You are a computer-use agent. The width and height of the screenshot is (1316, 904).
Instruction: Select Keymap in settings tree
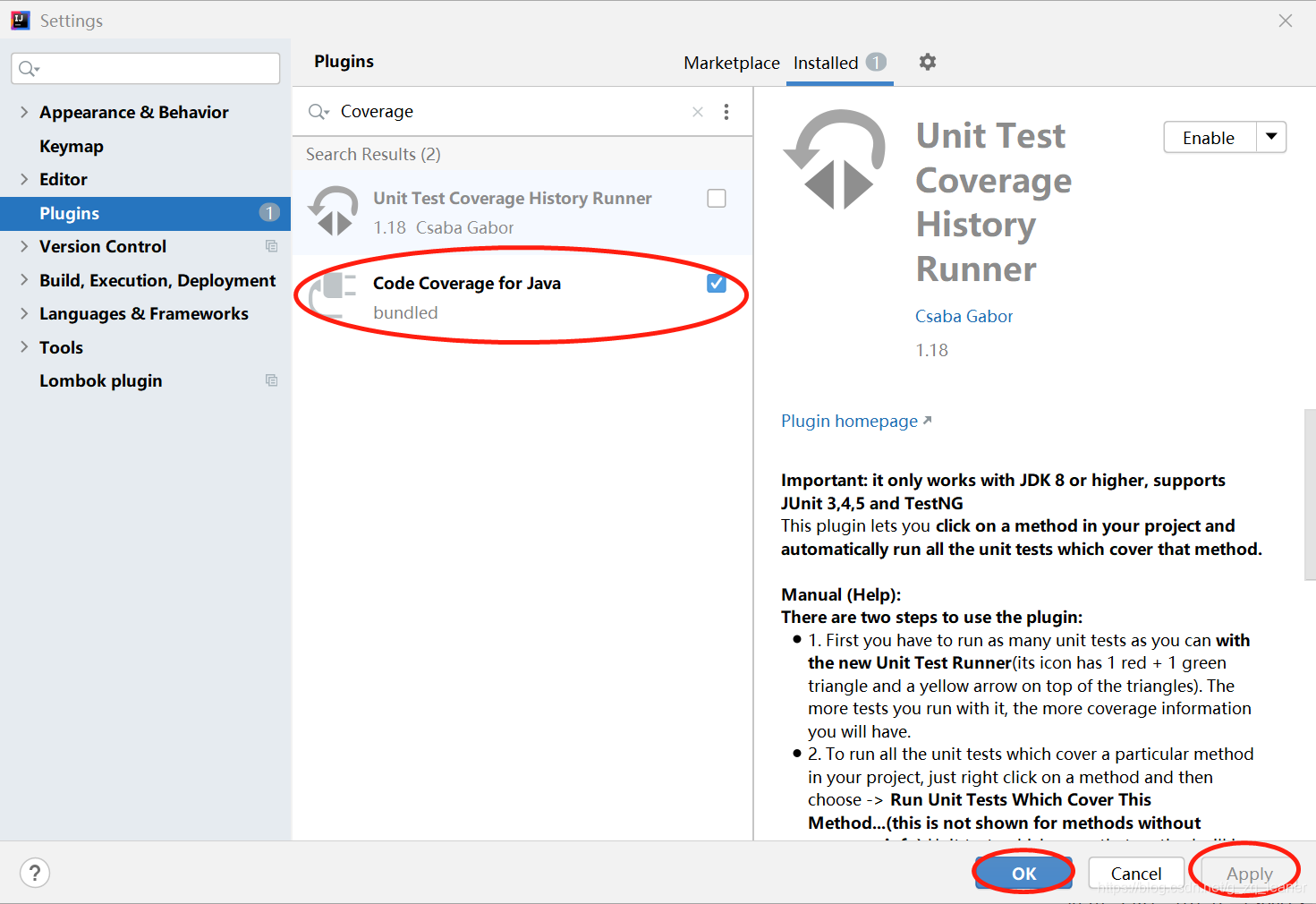point(72,146)
